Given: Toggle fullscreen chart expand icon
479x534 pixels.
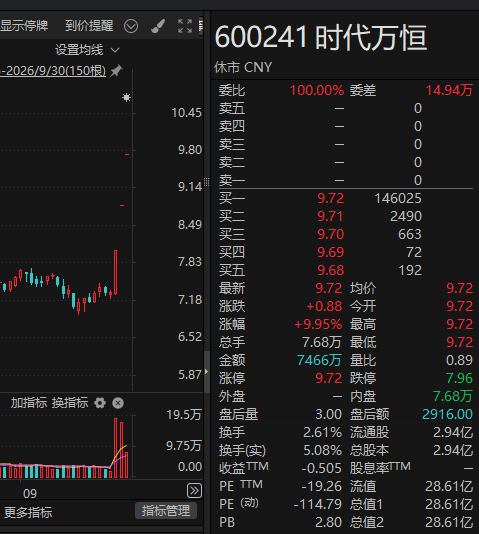Looking at the screenshot, I should pyautogui.click(x=185, y=26).
